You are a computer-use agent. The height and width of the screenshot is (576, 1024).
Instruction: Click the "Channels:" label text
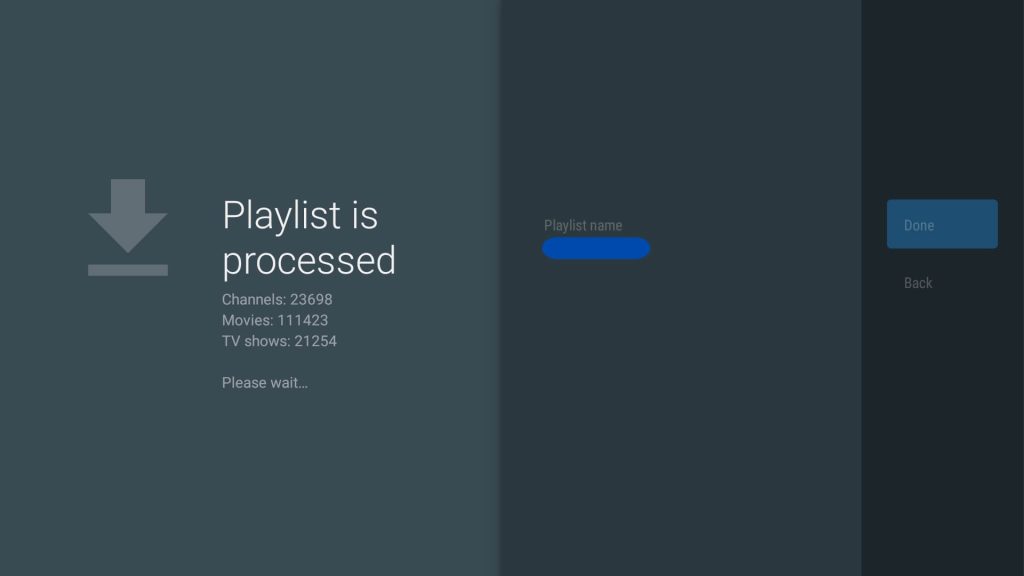pyautogui.click(x=254, y=299)
